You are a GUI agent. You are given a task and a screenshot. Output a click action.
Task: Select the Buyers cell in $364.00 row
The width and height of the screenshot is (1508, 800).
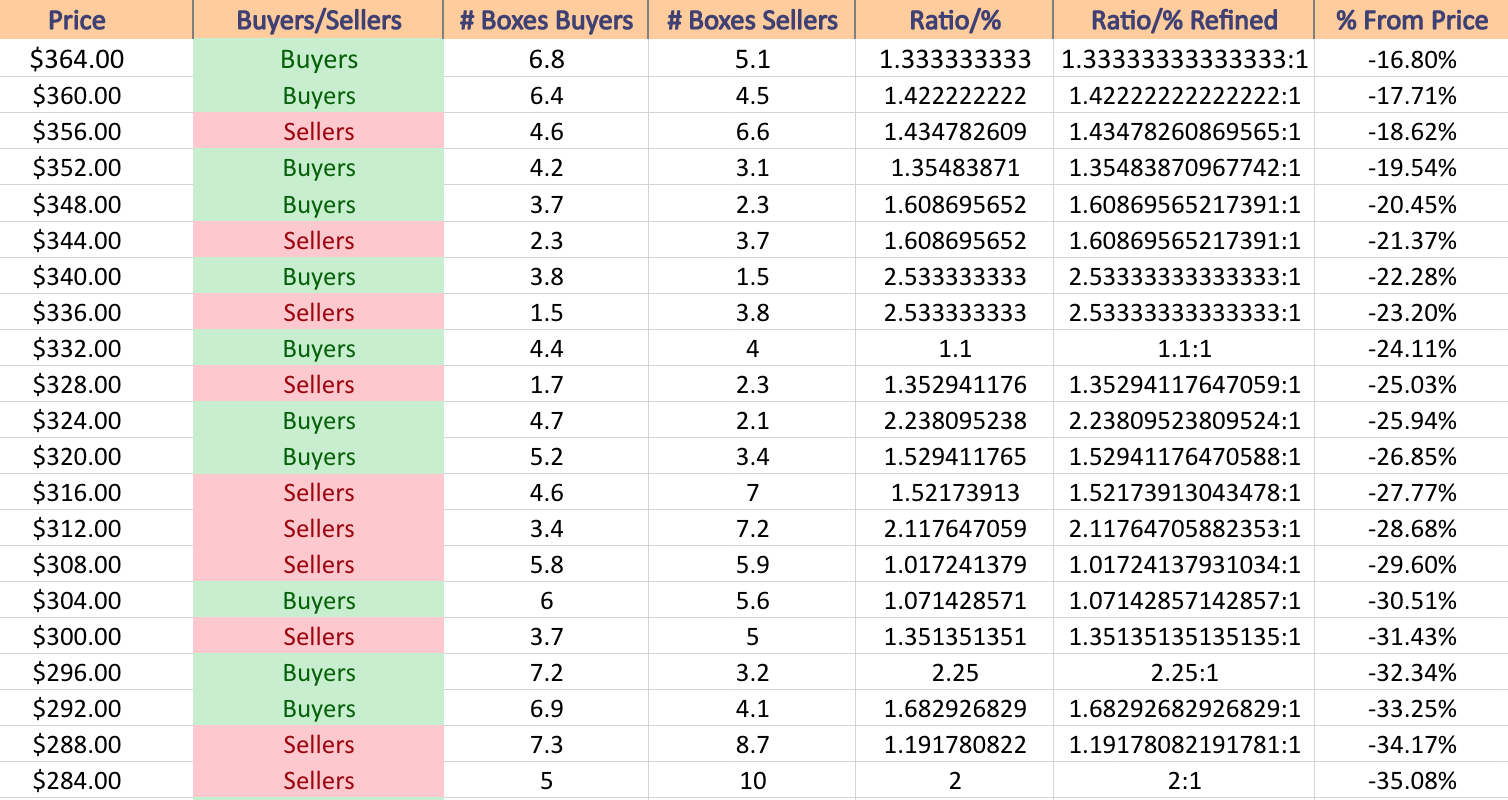[x=318, y=60]
